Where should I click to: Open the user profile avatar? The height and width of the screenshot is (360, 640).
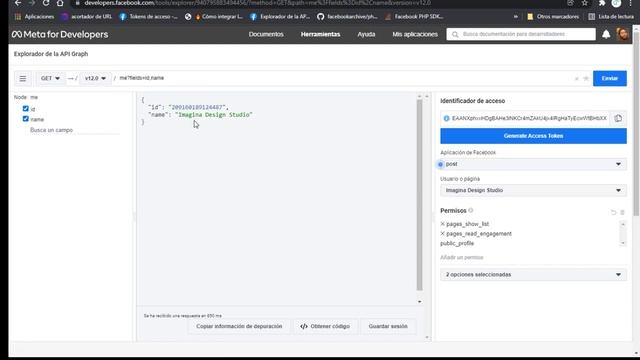(x=622, y=34)
